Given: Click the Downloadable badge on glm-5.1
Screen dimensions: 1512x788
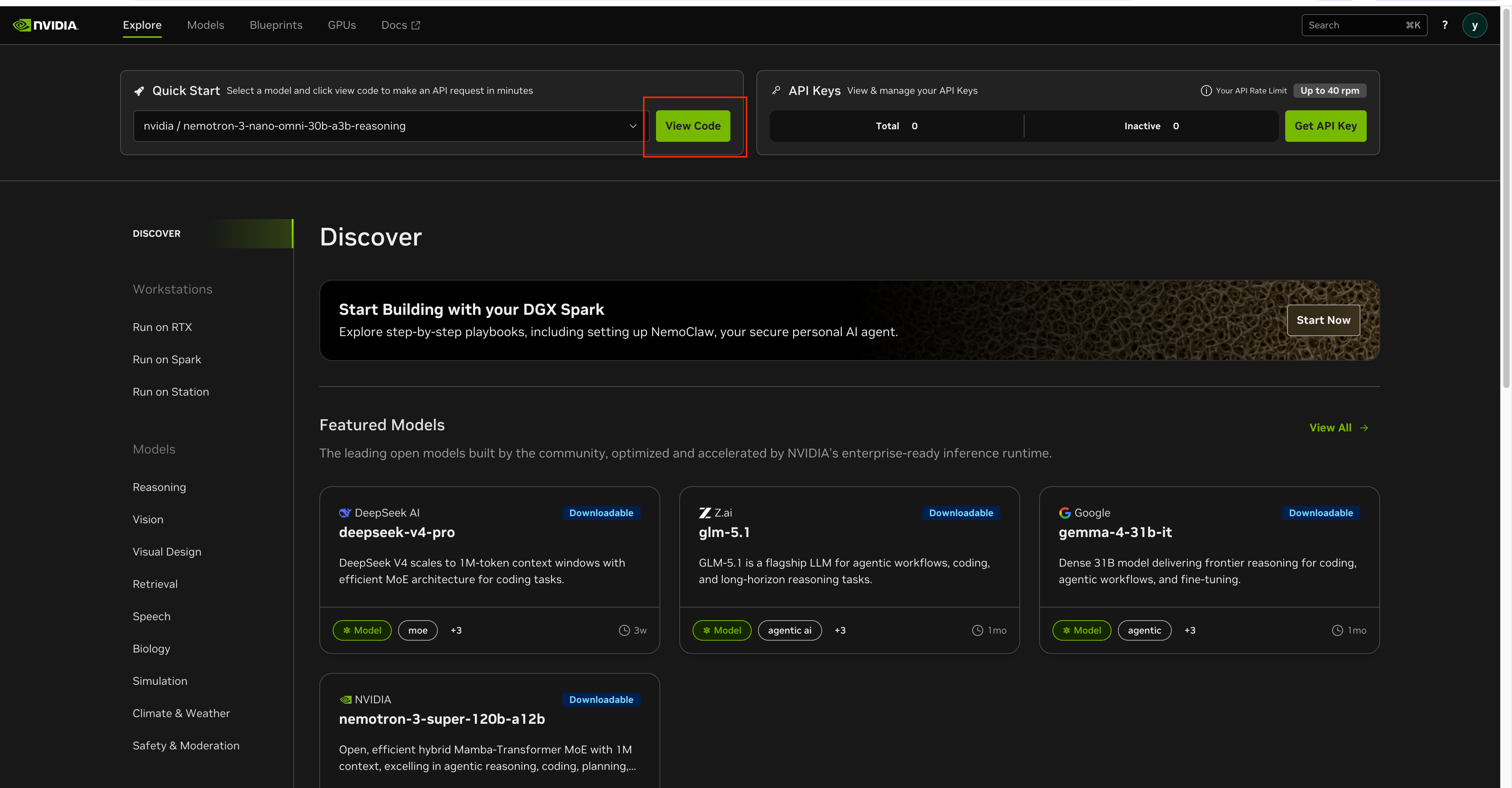Looking at the screenshot, I should [961, 513].
